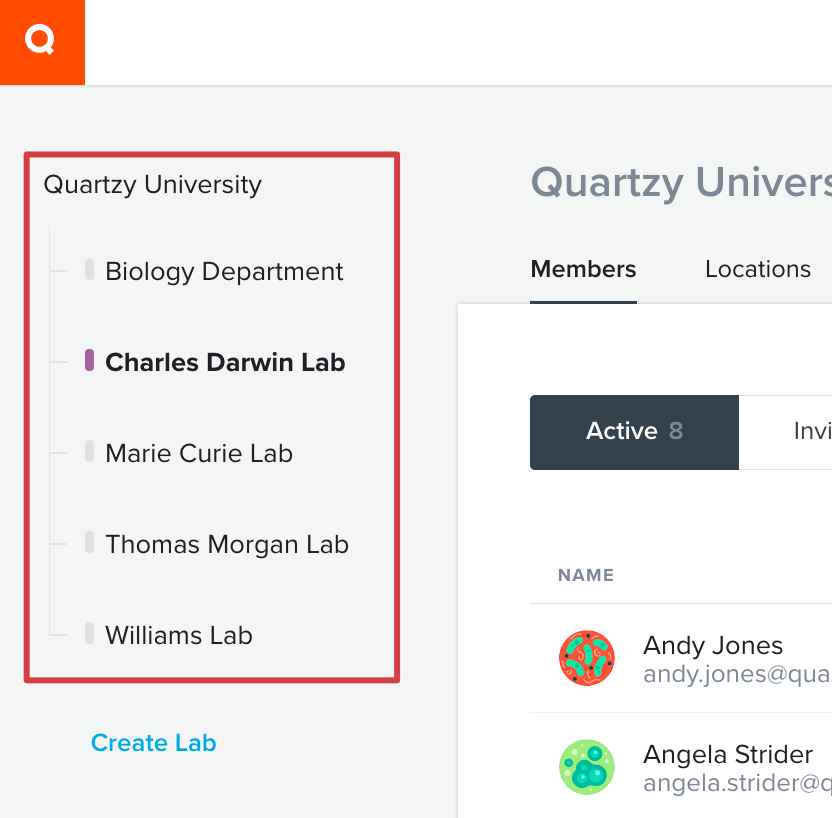Click the purple marker beside Charles Darwin Lab
832x818 pixels.
89,360
